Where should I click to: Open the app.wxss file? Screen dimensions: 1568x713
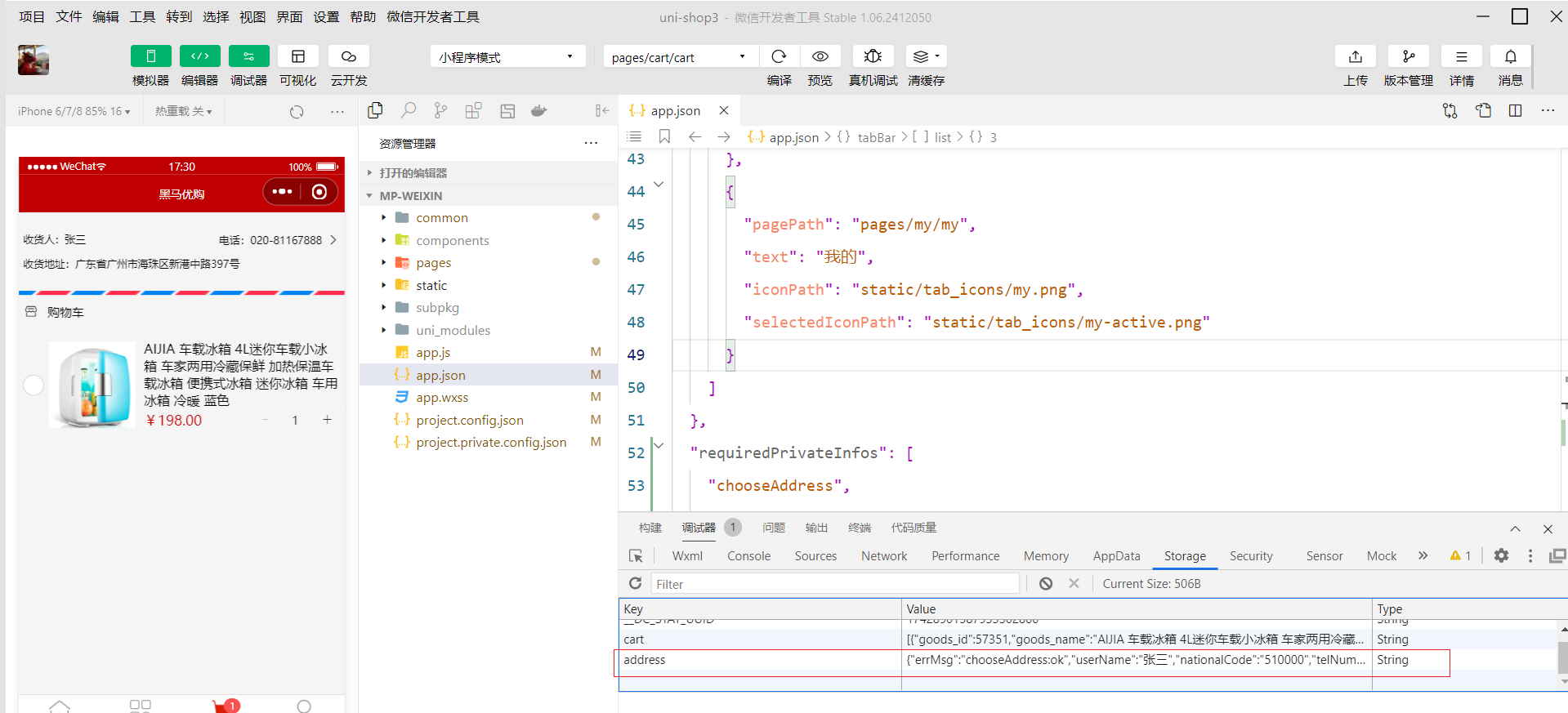[x=488, y=397]
